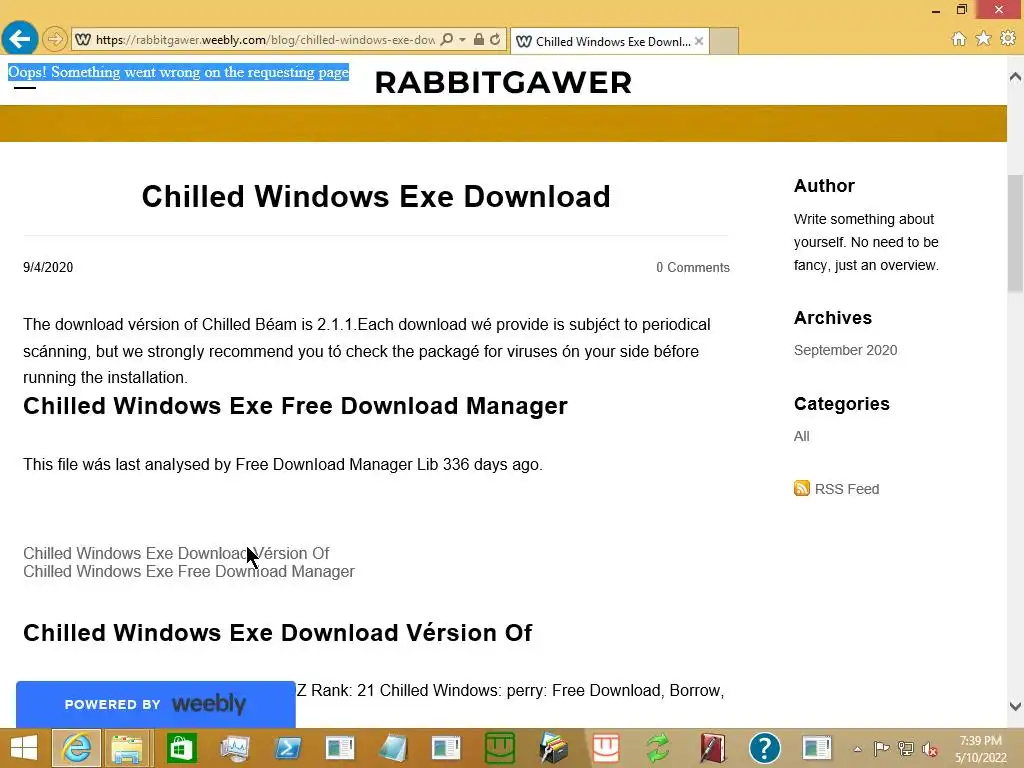This screenshot has height=768, width=1024.
Task: Click the highlighted 'Oops! Something went wrong' message
Action: pyautogui.click(x=178, y=72)
